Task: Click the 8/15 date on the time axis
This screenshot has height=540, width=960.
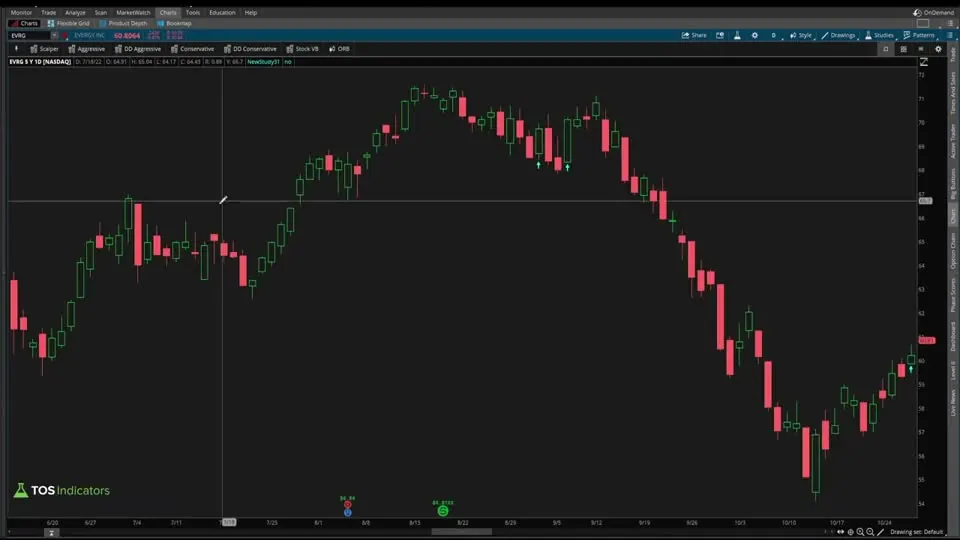Action: [414, 523]
